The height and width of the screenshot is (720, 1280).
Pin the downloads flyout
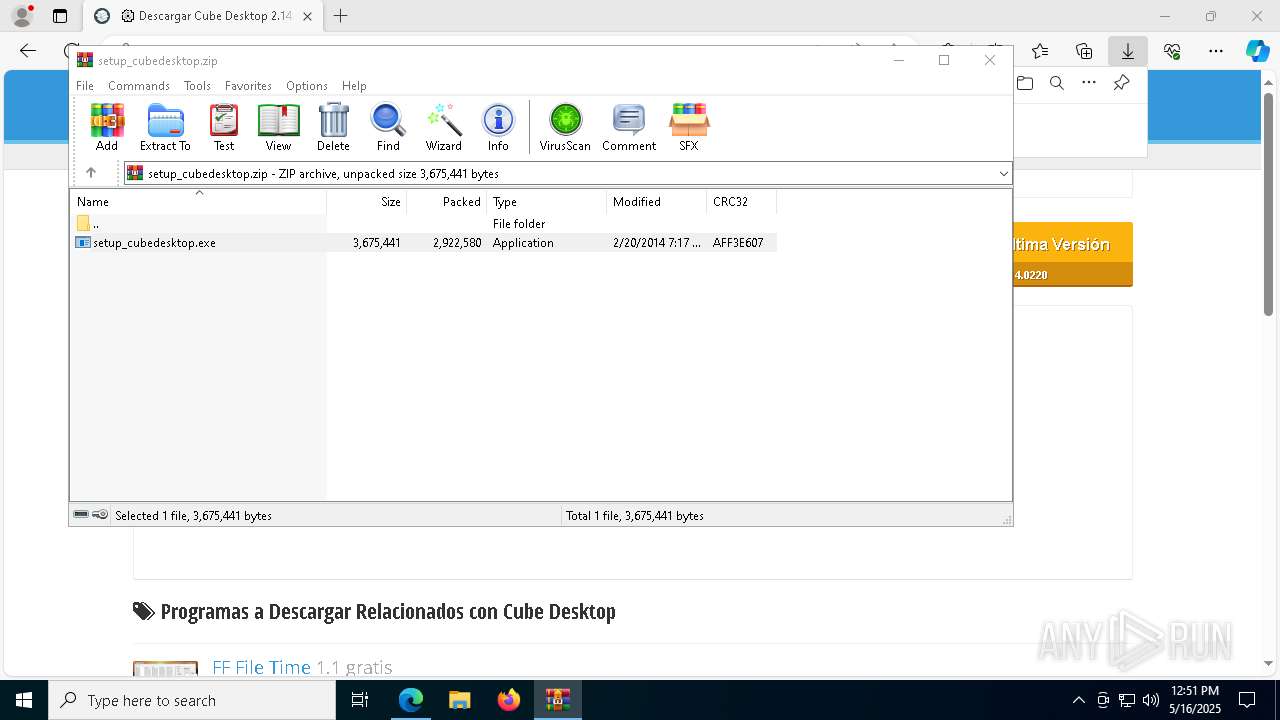tap(1121, 83)
